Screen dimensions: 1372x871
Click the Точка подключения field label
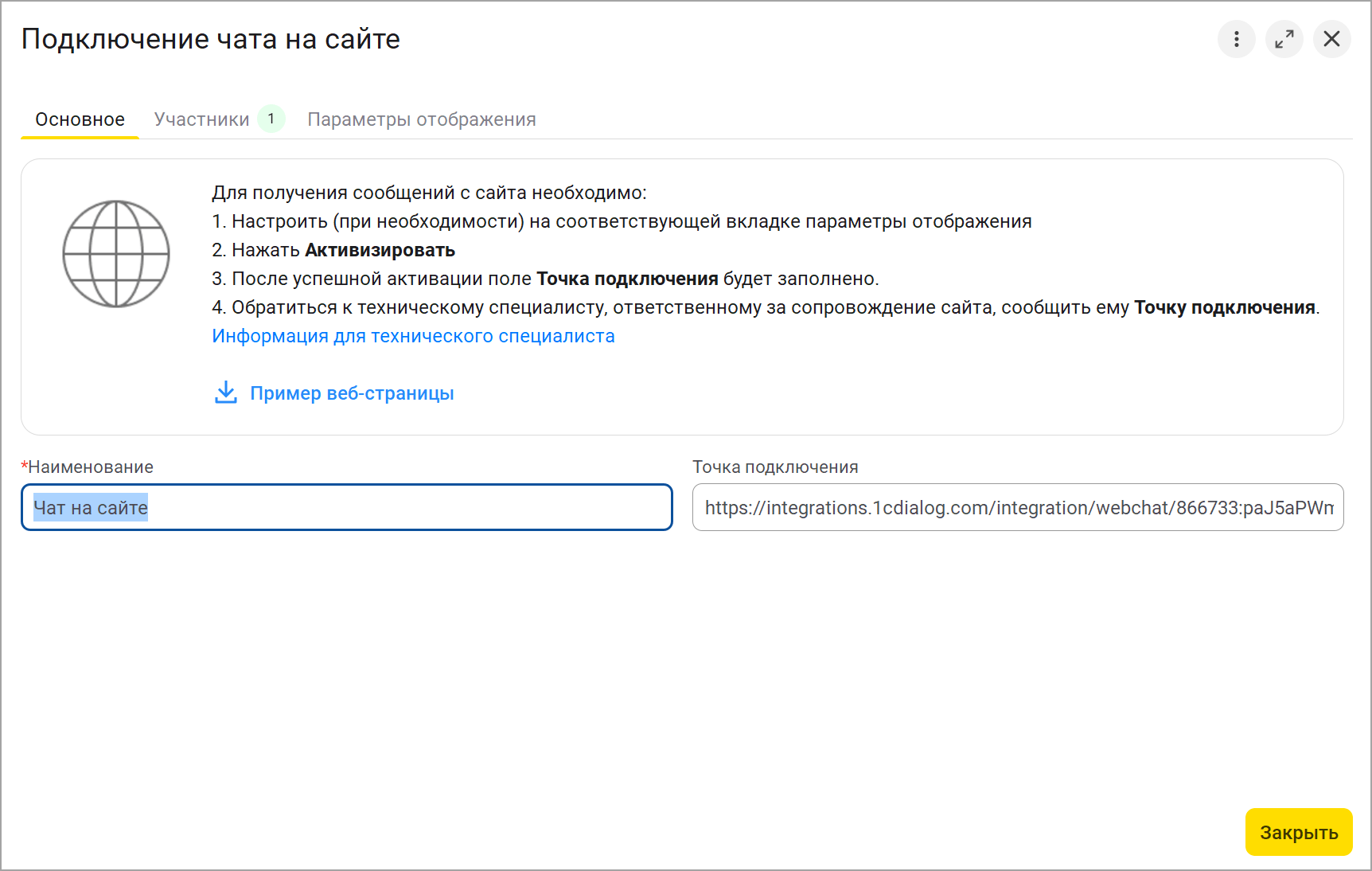(x=774, y=467)
